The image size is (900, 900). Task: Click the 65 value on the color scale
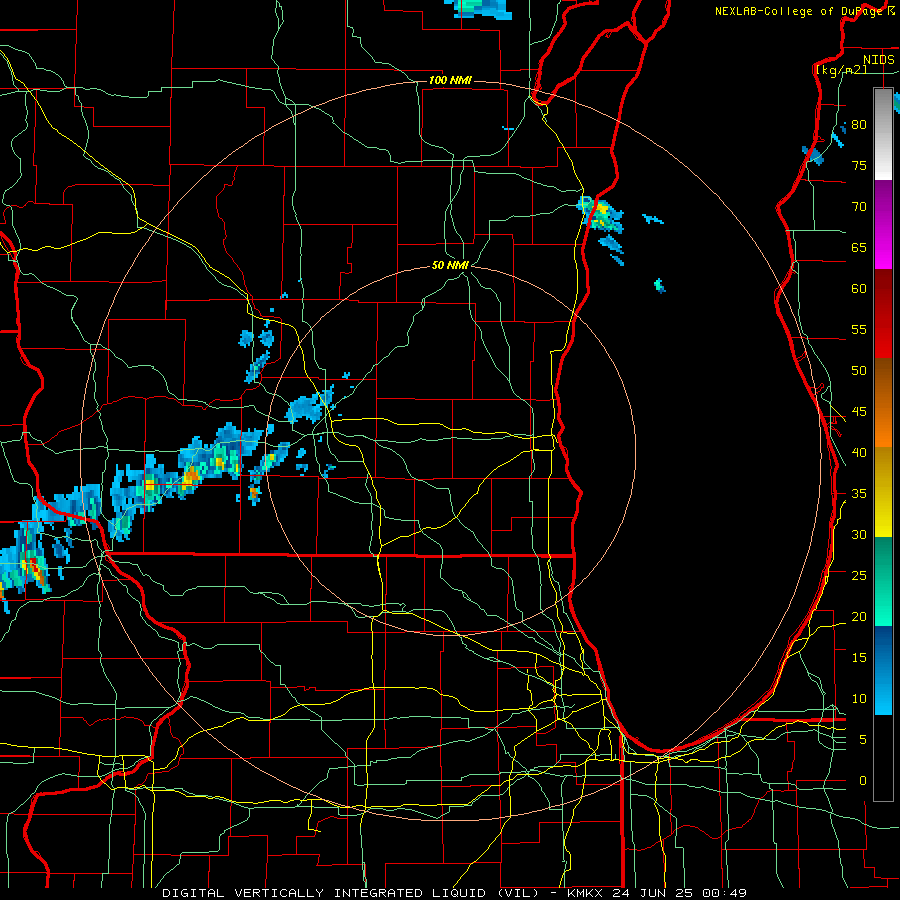tap(859, 247)
